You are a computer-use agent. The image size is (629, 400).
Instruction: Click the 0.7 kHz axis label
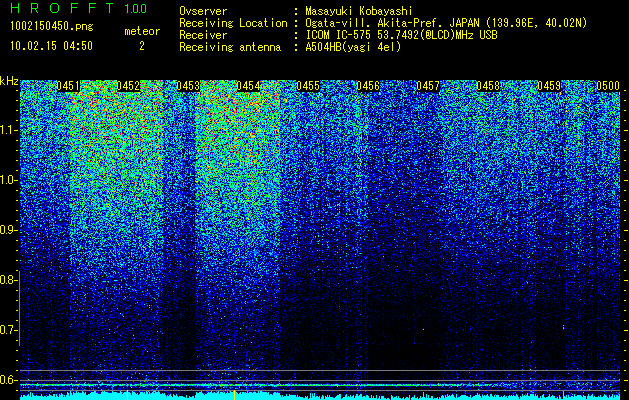point(8,330)
